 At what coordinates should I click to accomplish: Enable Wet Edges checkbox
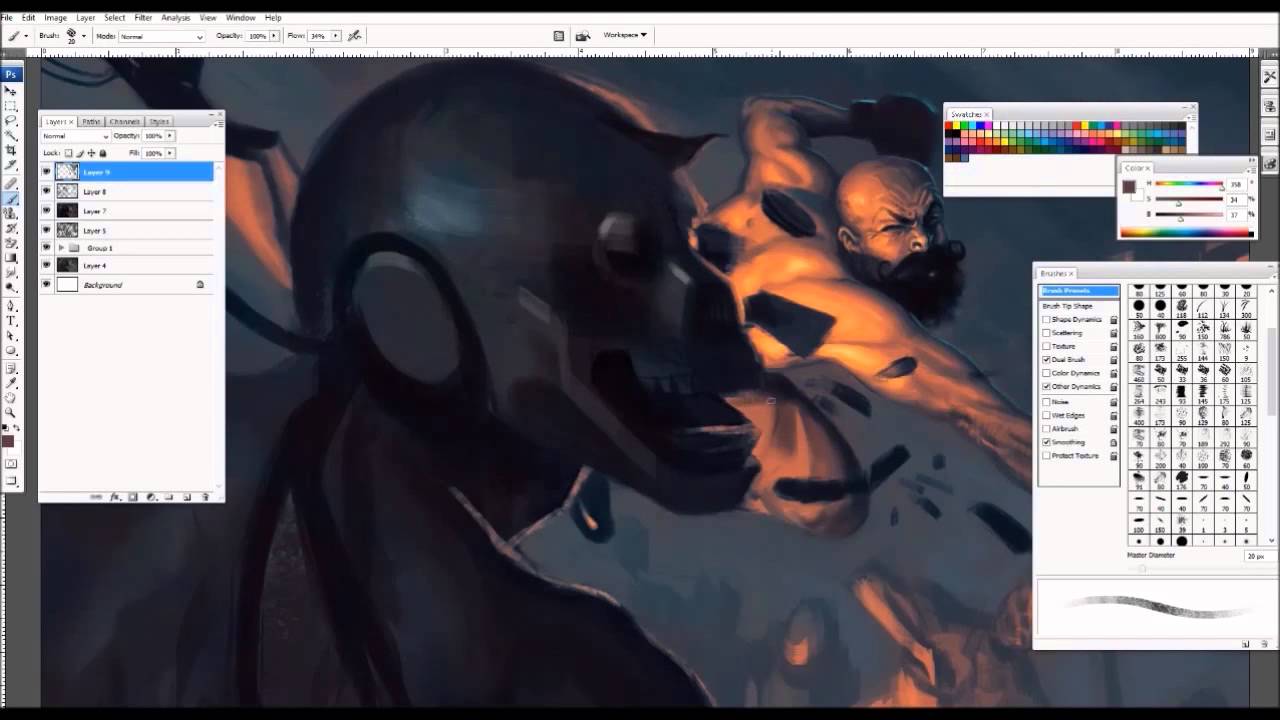point(1046,415)
